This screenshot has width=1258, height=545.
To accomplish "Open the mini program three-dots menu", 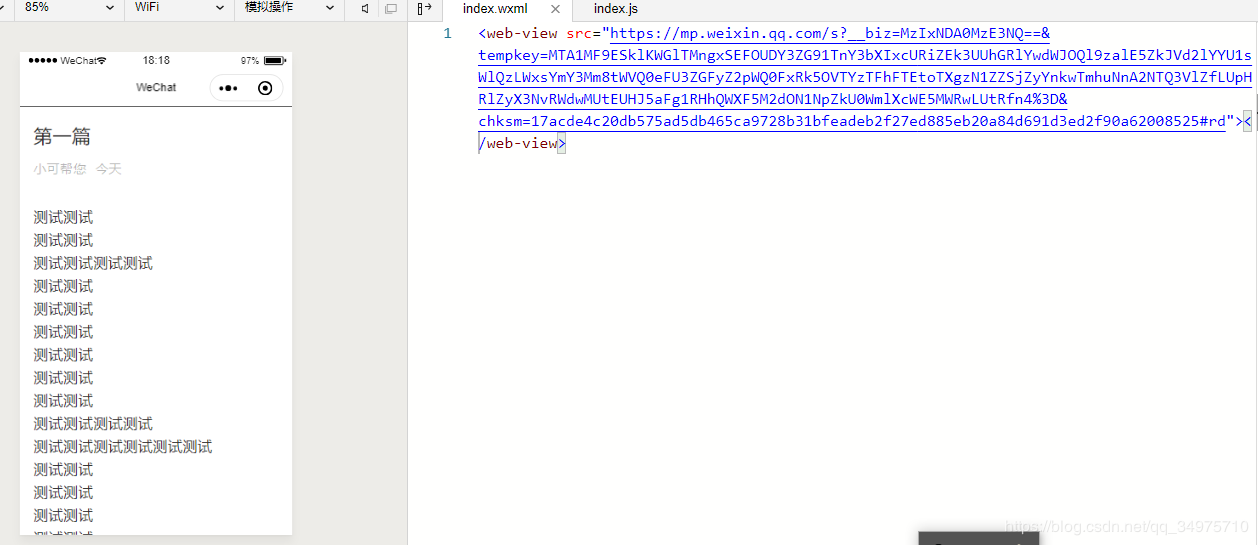I will coord(228,88).
